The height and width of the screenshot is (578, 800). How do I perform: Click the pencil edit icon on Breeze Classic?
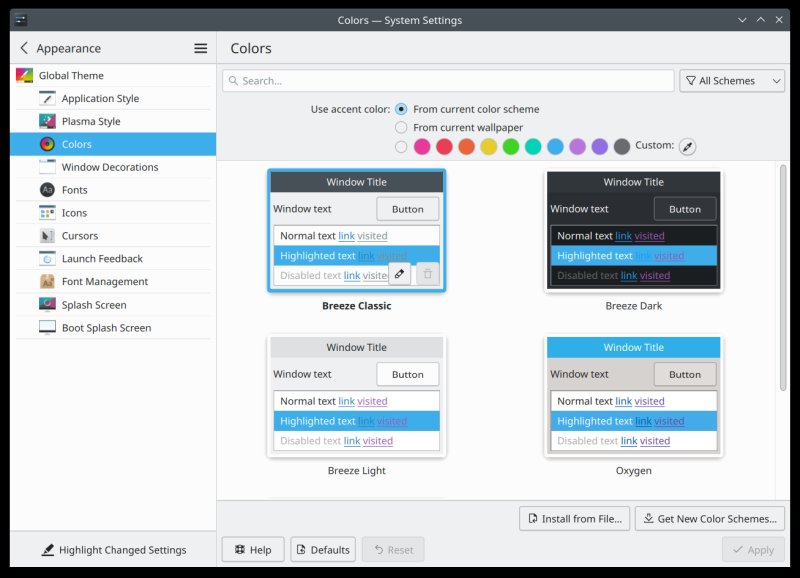tap(400, 273)
